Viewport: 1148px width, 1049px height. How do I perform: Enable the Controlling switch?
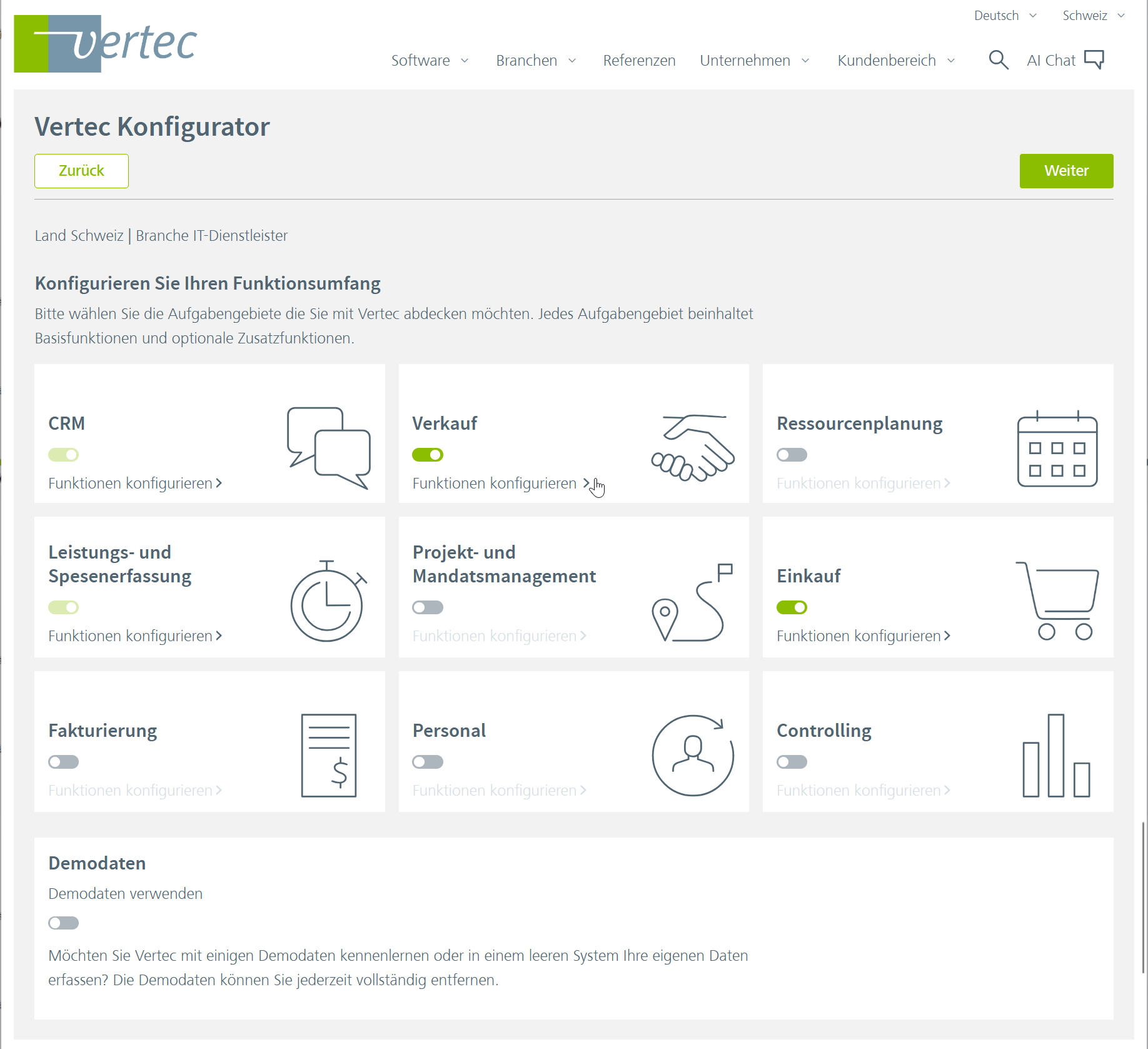pos(792,762)
